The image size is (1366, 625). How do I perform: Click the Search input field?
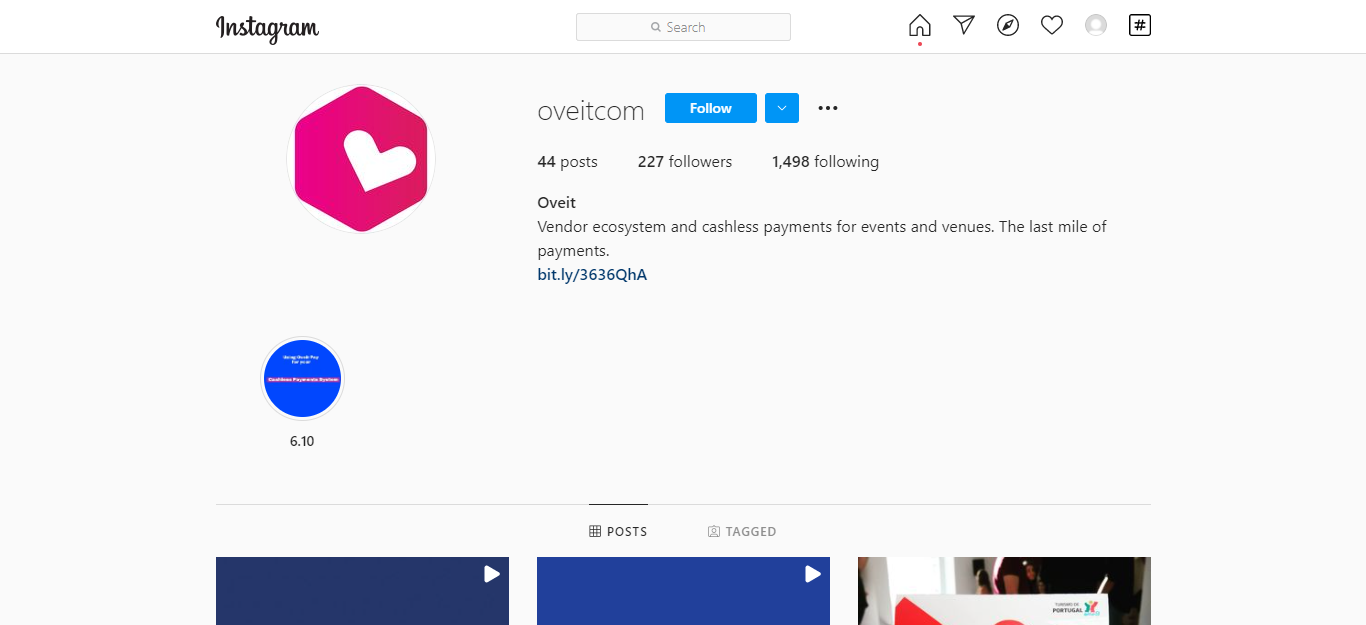[x=683, y=27]
